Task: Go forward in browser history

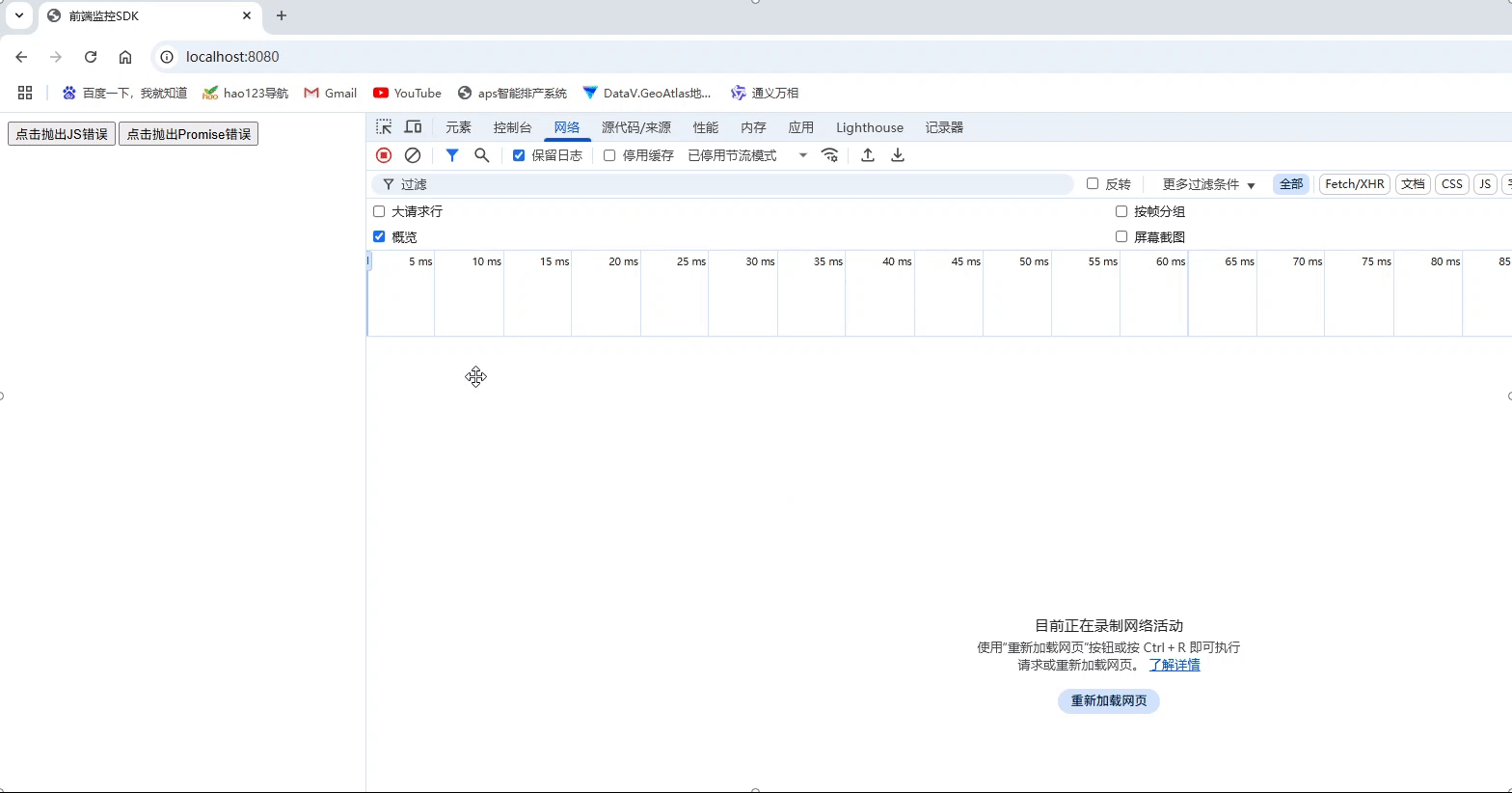Action: (x=56, y=57)
